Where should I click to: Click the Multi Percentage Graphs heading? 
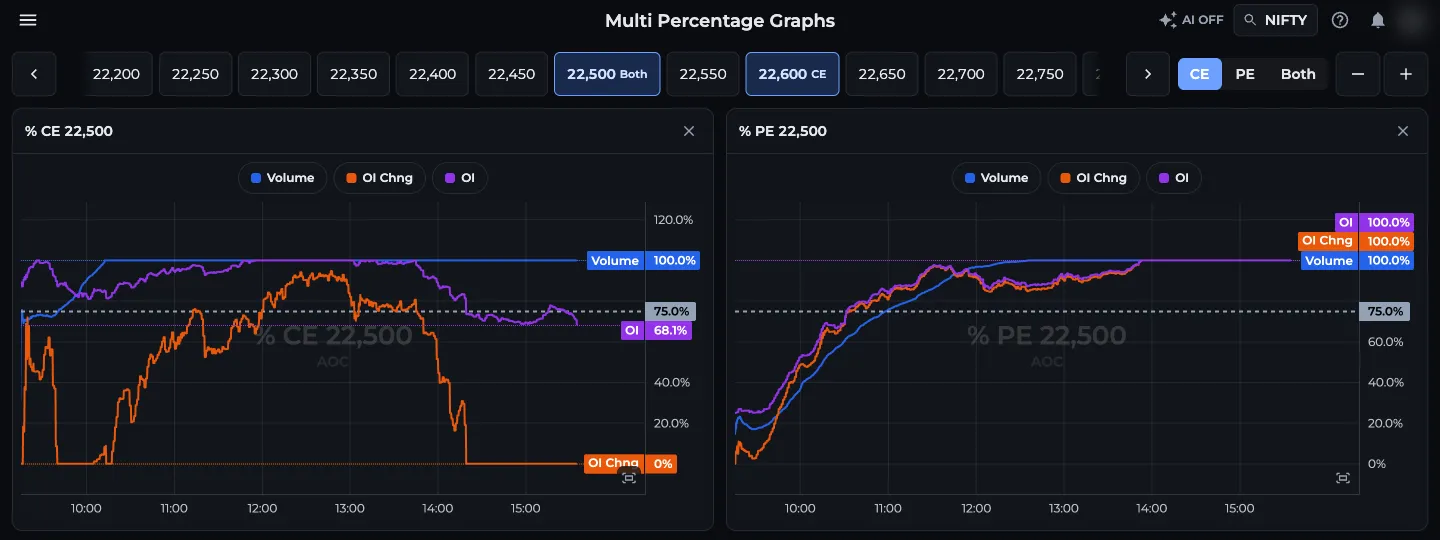[720, 20]
